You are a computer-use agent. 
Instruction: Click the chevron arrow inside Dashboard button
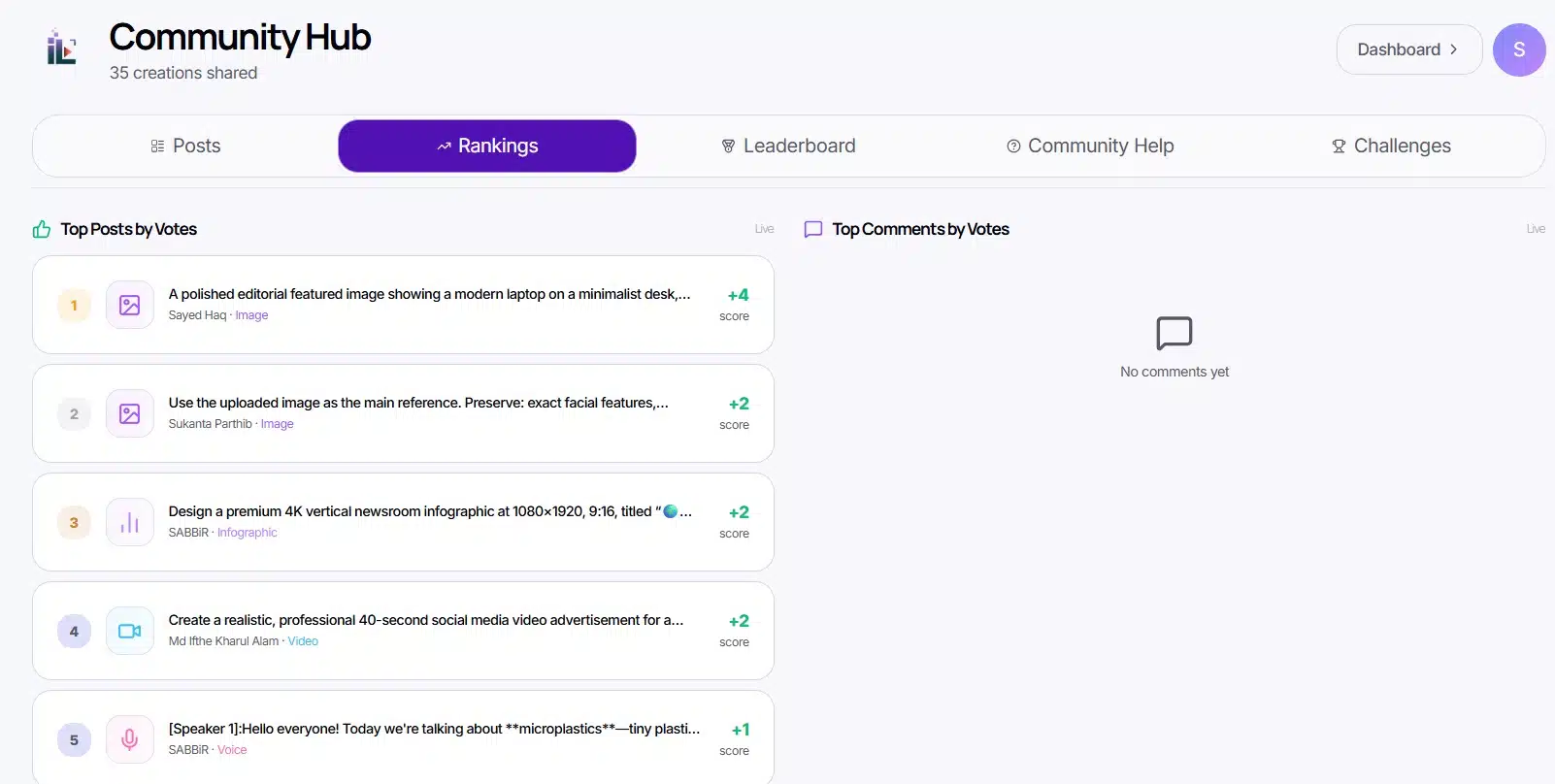1453,49
